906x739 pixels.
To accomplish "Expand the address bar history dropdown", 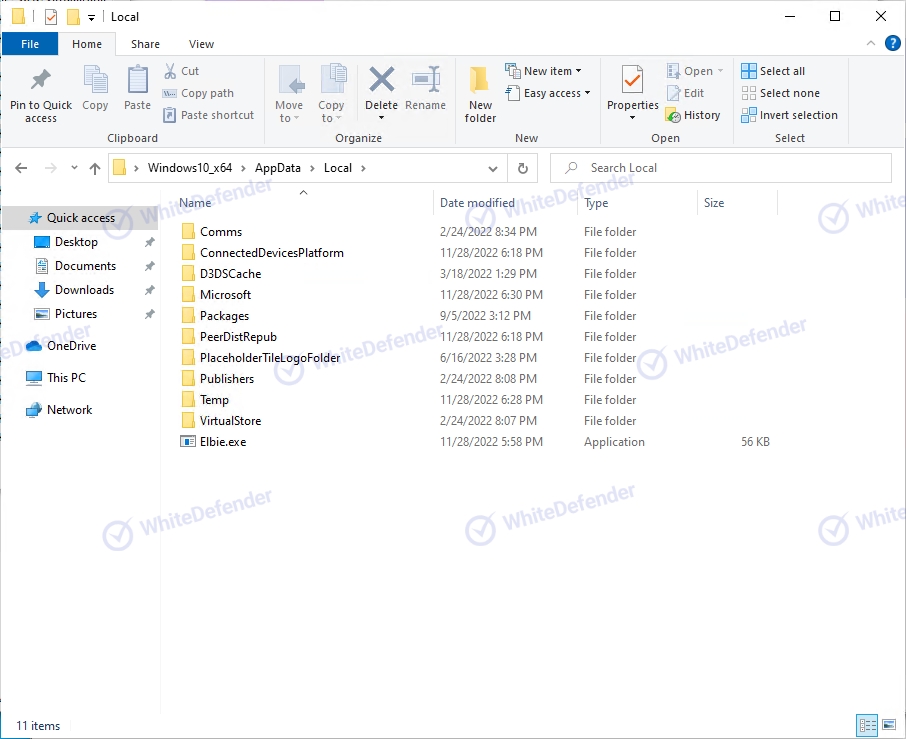I will point(493,169).
